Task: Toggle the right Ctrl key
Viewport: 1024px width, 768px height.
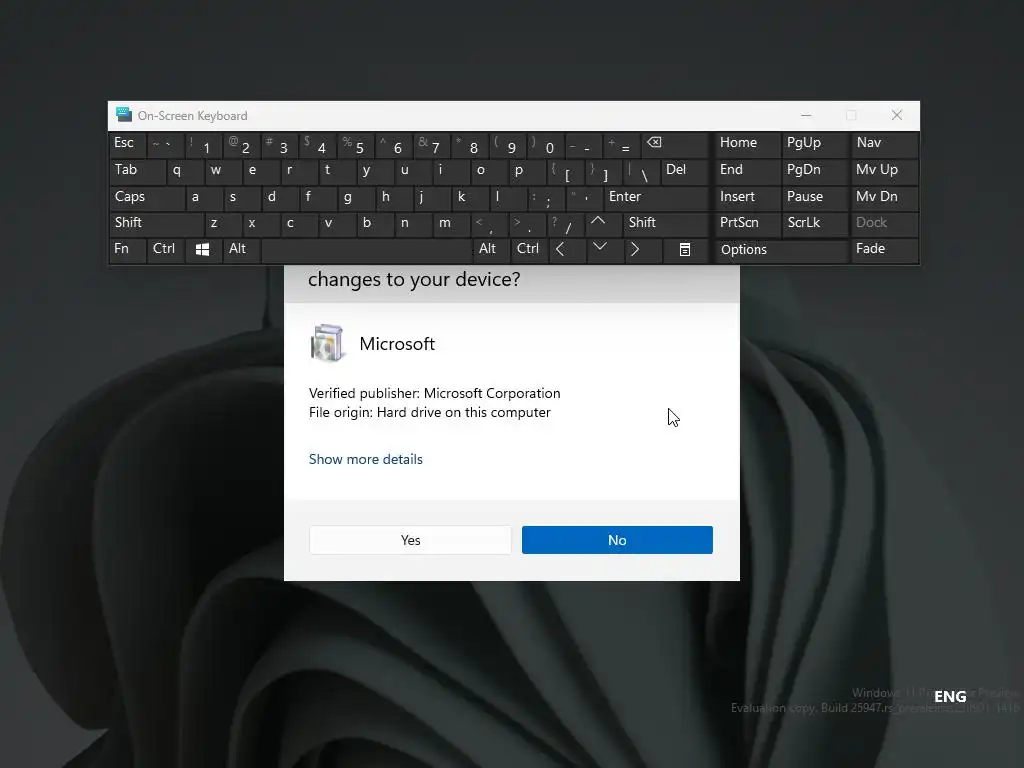Action: [528, 249]
